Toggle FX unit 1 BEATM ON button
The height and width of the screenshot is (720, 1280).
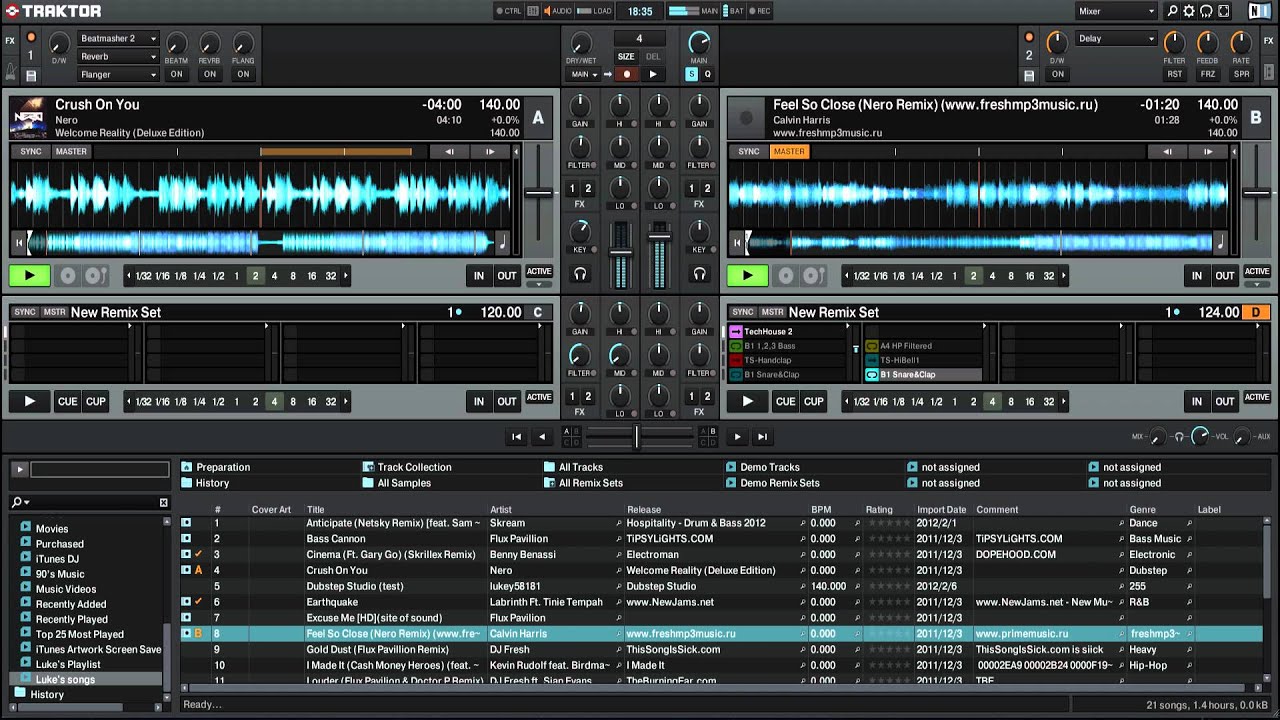176,74
